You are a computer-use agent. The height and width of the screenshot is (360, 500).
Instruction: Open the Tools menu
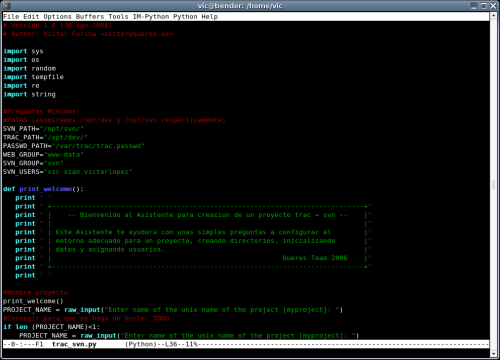pyautogui.click(x=118, y=17)
